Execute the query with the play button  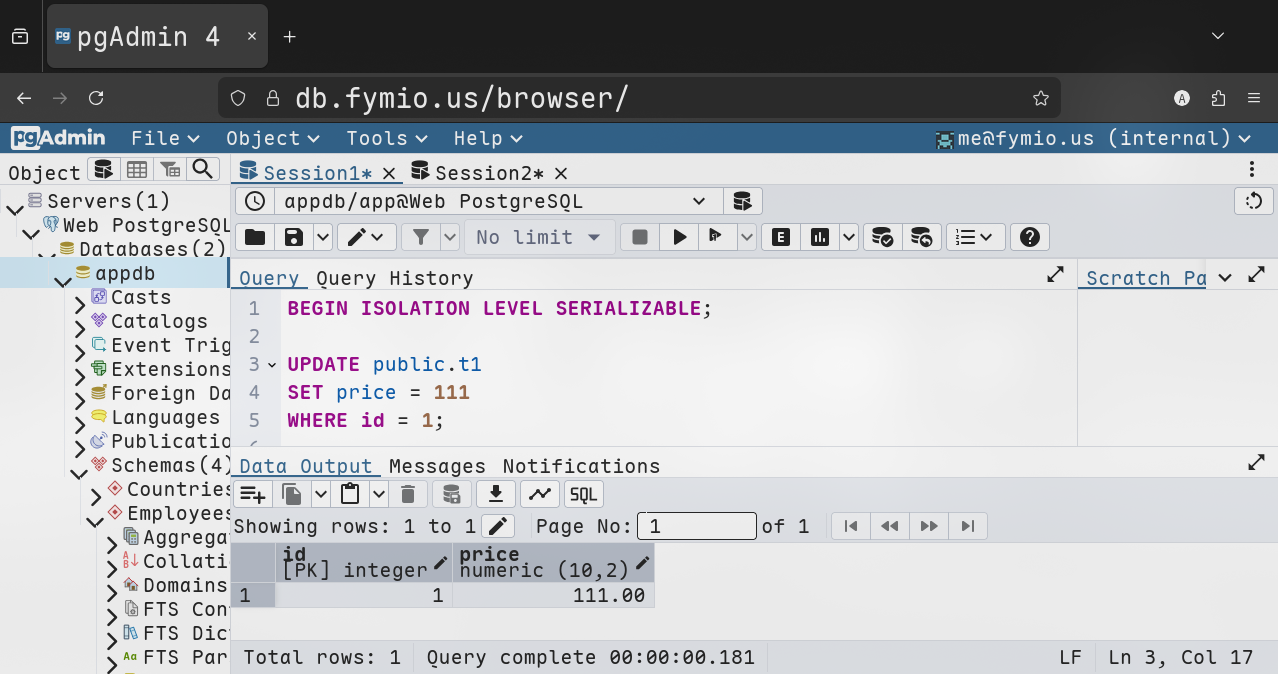click(680, 237)
